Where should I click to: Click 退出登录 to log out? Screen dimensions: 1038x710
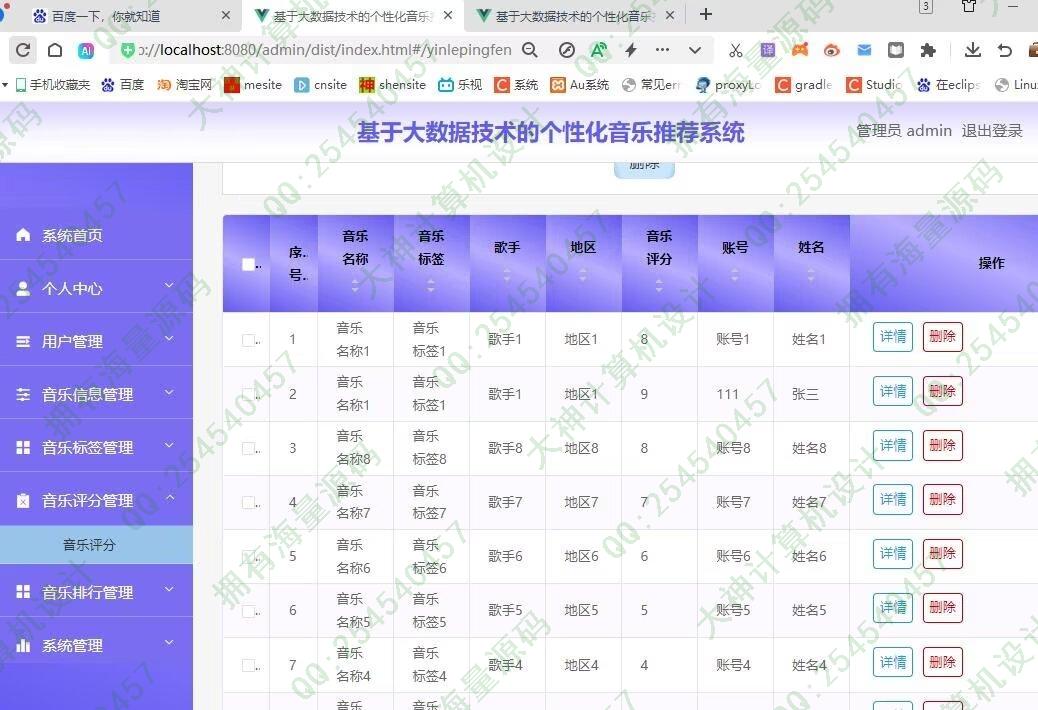click(x=992, y=131)
